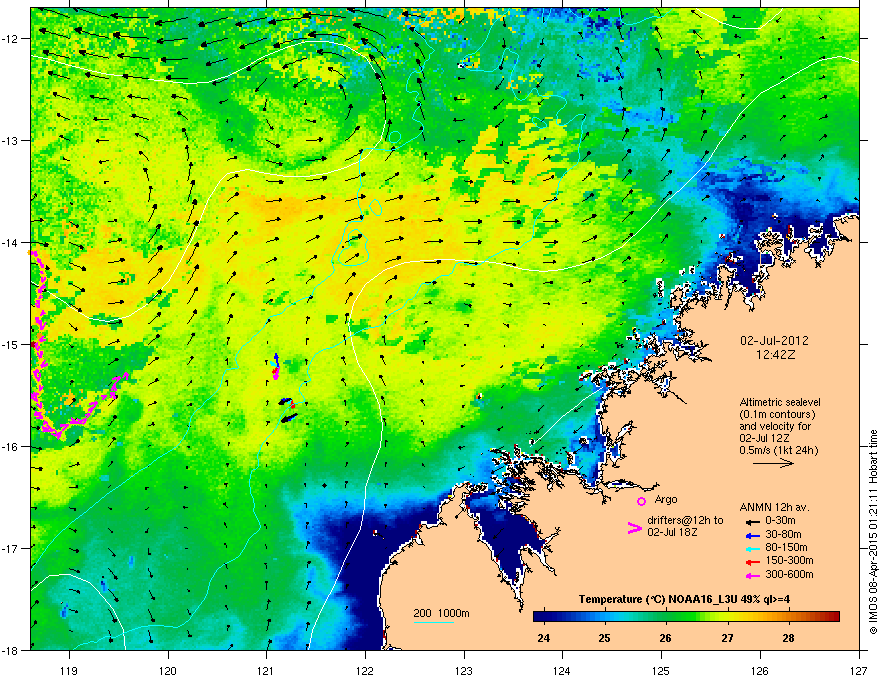Select the dark blue end of temperature colorbar
This screenshot has height=680, width=880.
[539, 617]
